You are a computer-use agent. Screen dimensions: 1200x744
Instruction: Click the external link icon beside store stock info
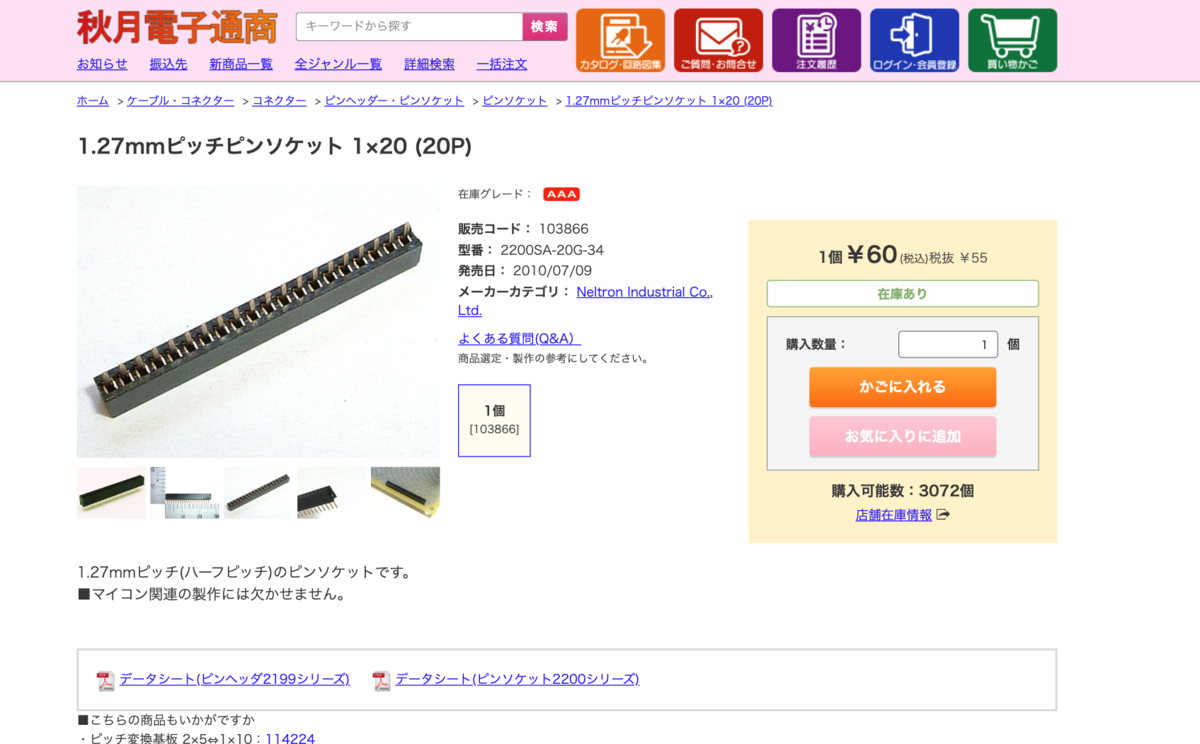point(943,515)
